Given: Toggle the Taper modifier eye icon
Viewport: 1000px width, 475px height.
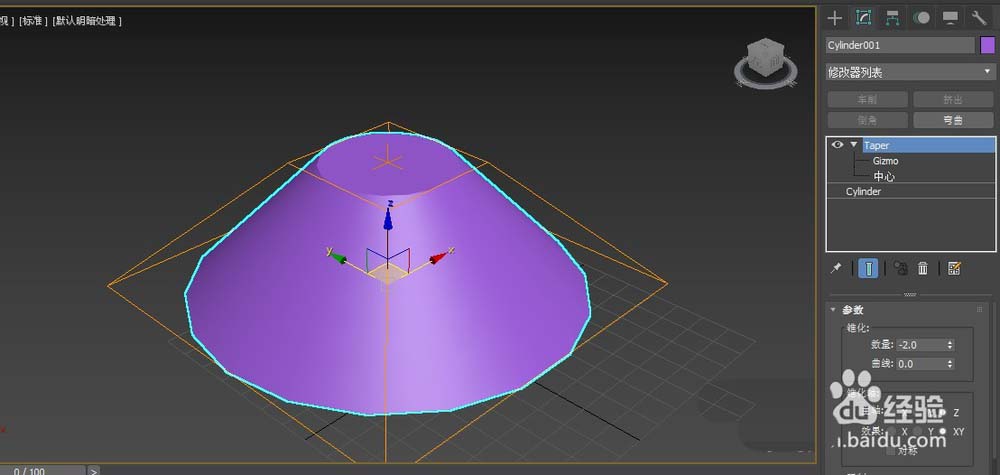Looking at the screenshot, I should point(837,145).
